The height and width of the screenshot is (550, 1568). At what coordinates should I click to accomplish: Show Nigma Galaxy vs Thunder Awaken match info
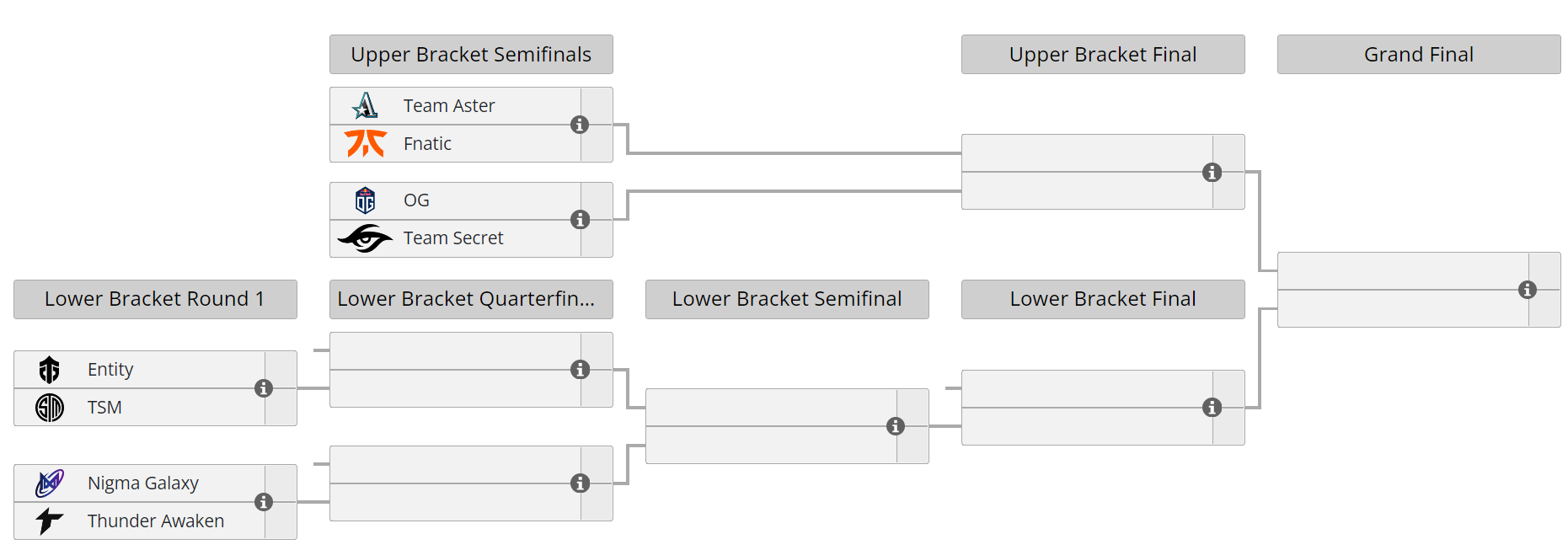[x=264, y=502]
